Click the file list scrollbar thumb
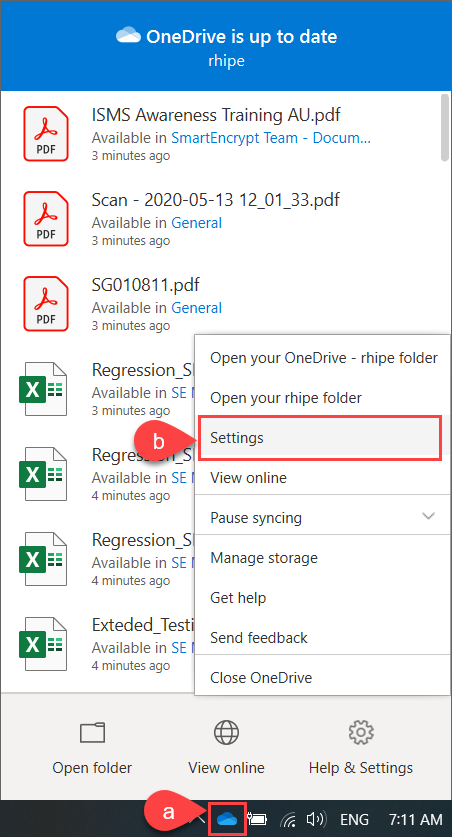Viewport: 452px width, 837px height. point(446,127)
